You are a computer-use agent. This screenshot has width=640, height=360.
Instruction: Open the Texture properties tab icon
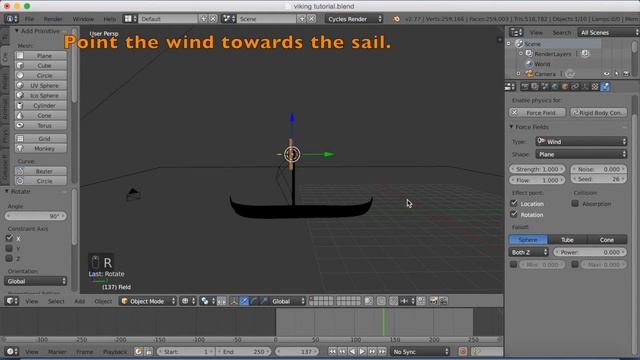click(x=595, y=87)
